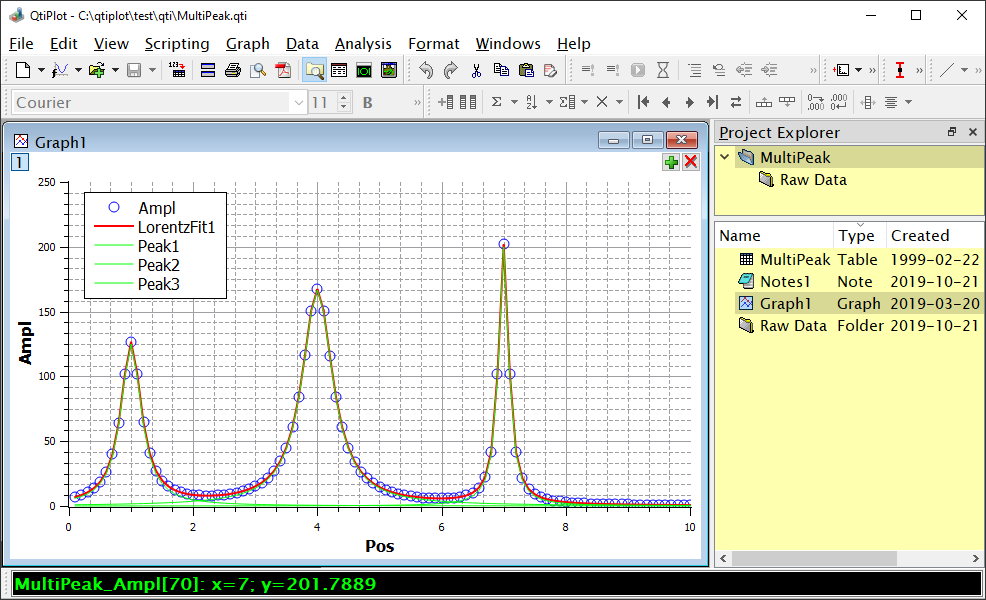Open the Scripting menu
This screenshot has height=600, width=986.
tap(177, 44)
